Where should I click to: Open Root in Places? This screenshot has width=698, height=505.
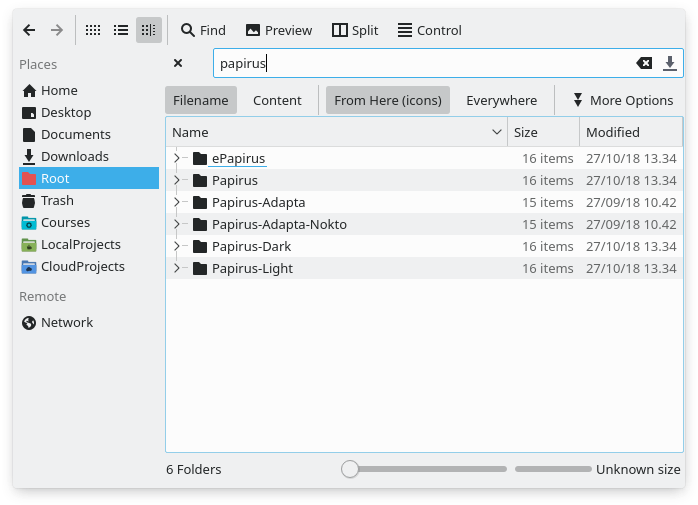(x=89, y=178)
